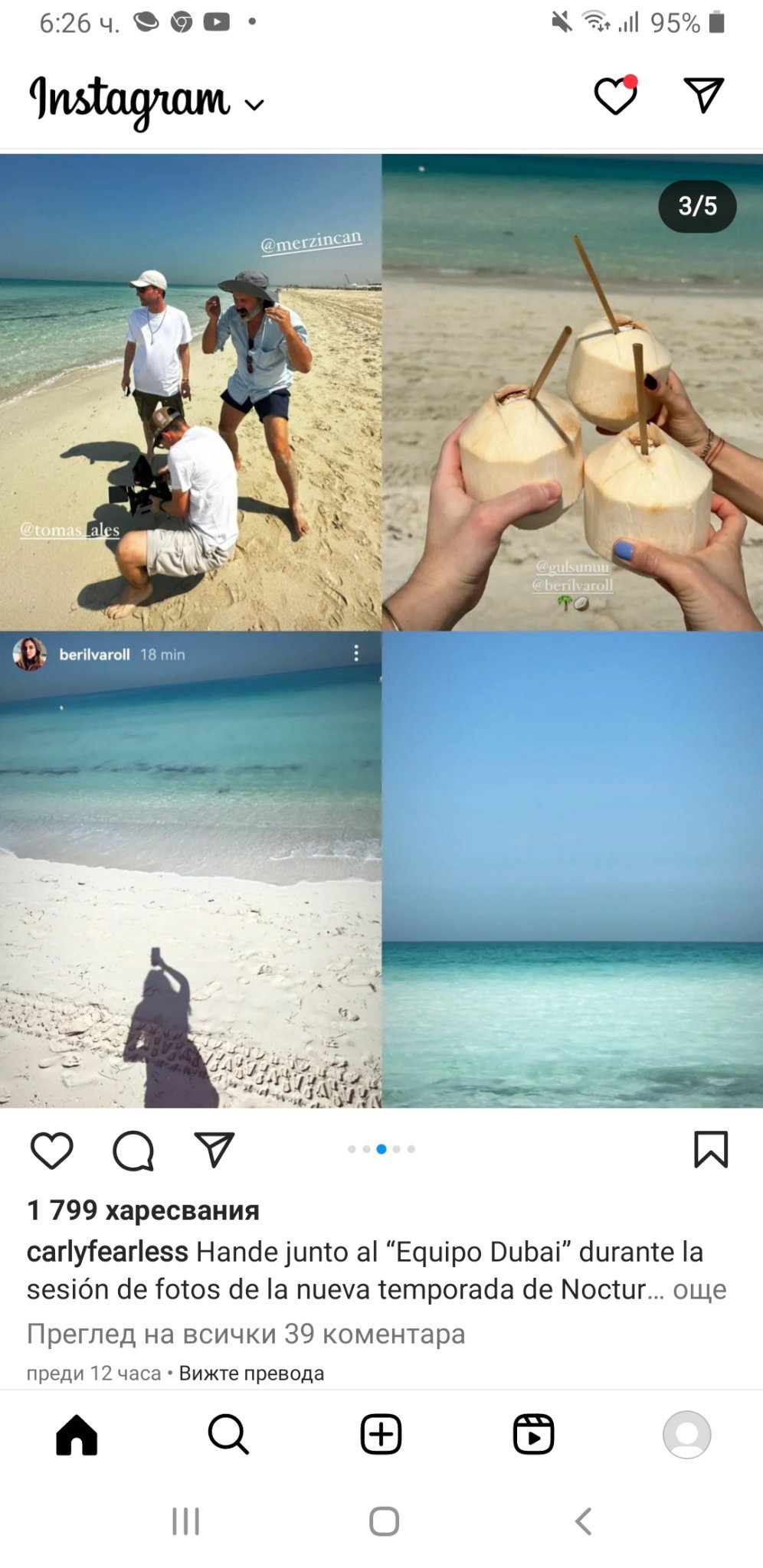Open Reels tab icon
This screenshot has height=1568, width=763.
(533, 1434)
